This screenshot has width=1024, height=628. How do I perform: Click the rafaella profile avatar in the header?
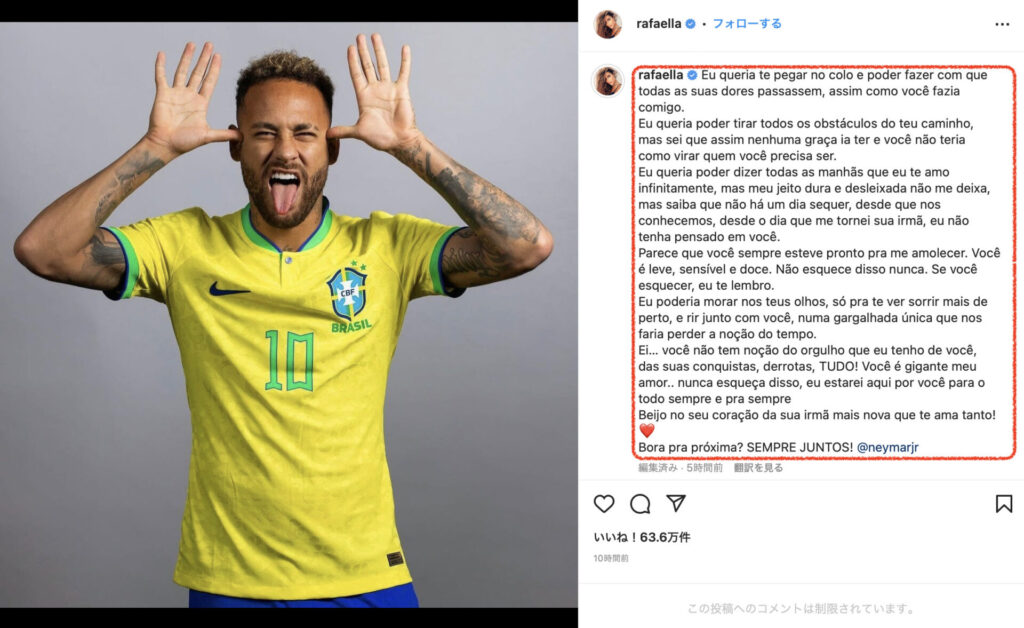pos(607,24)
